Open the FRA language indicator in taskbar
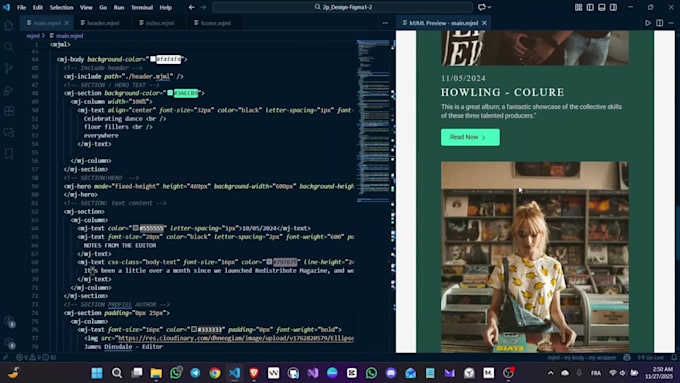Screen dimensions: 680x383 pyautogui.click(x=596, y=373)
